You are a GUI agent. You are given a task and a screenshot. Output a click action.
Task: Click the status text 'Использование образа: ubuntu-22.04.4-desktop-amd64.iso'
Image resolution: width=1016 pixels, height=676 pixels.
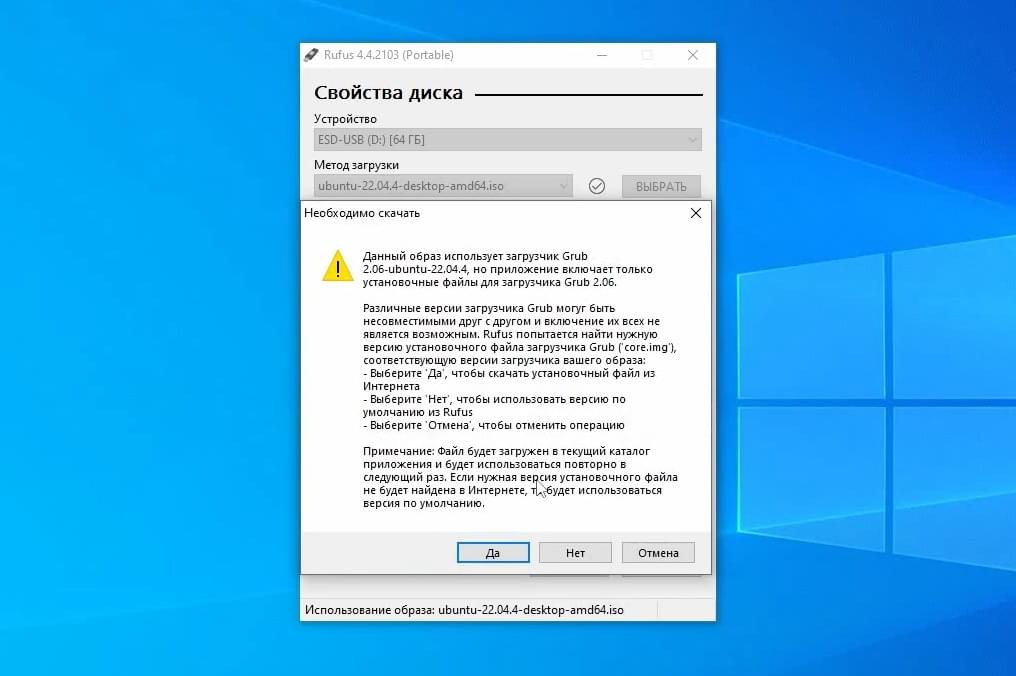click(464, 610)
